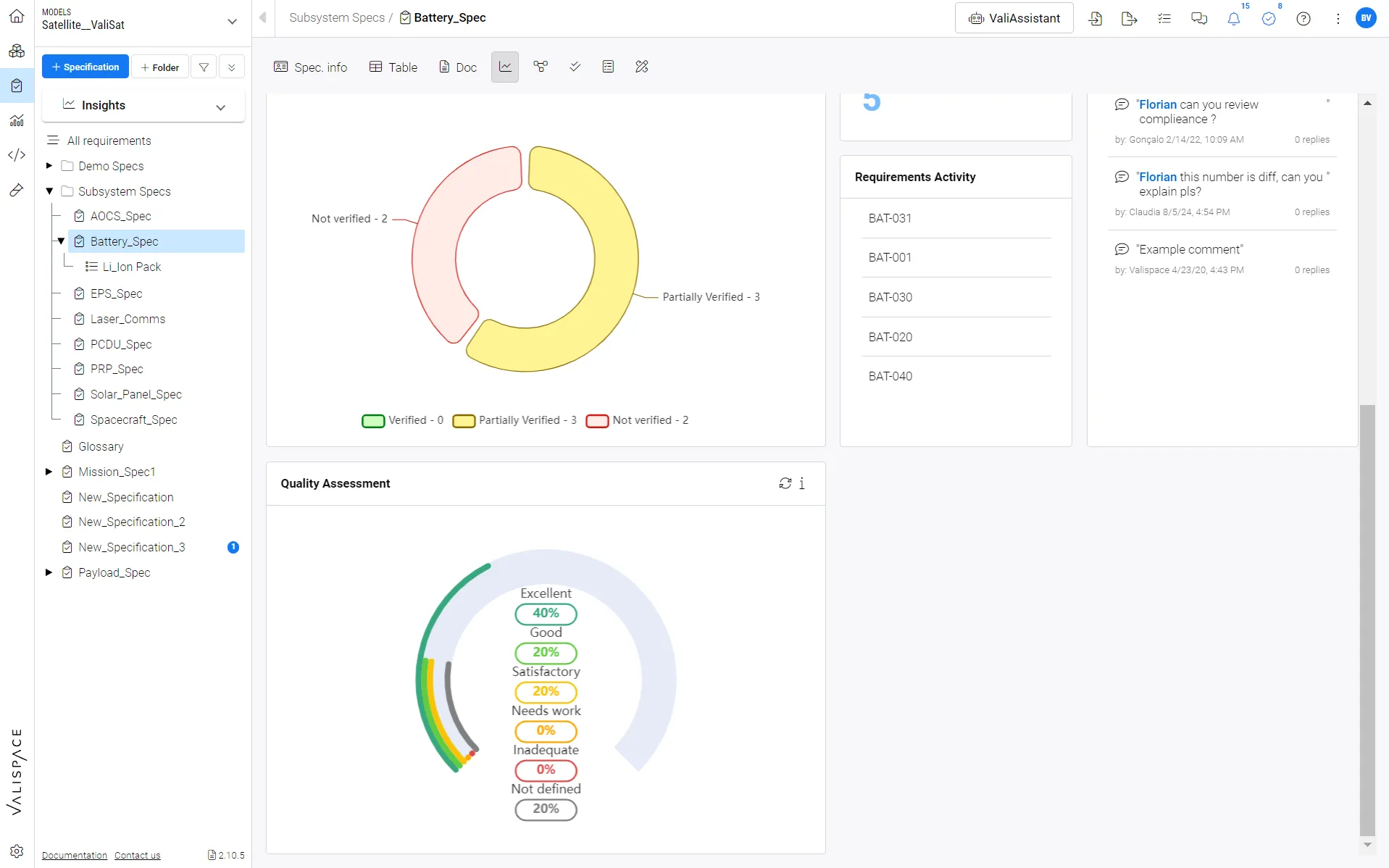
Task: Open the code brackets sidebar icon
Action: coord(17,155)
